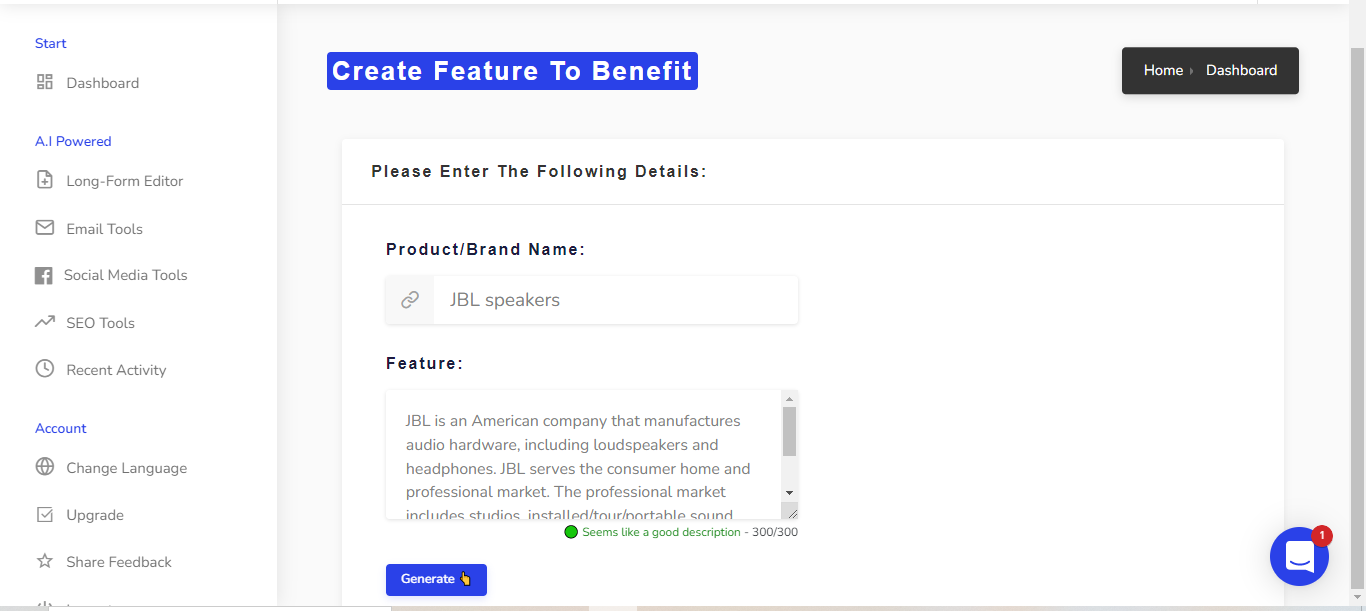Image resolution: width=1366 pixels, height=611 pixels.
Task: Click the Recent Activity clock icon
Action: click(44, 369)
